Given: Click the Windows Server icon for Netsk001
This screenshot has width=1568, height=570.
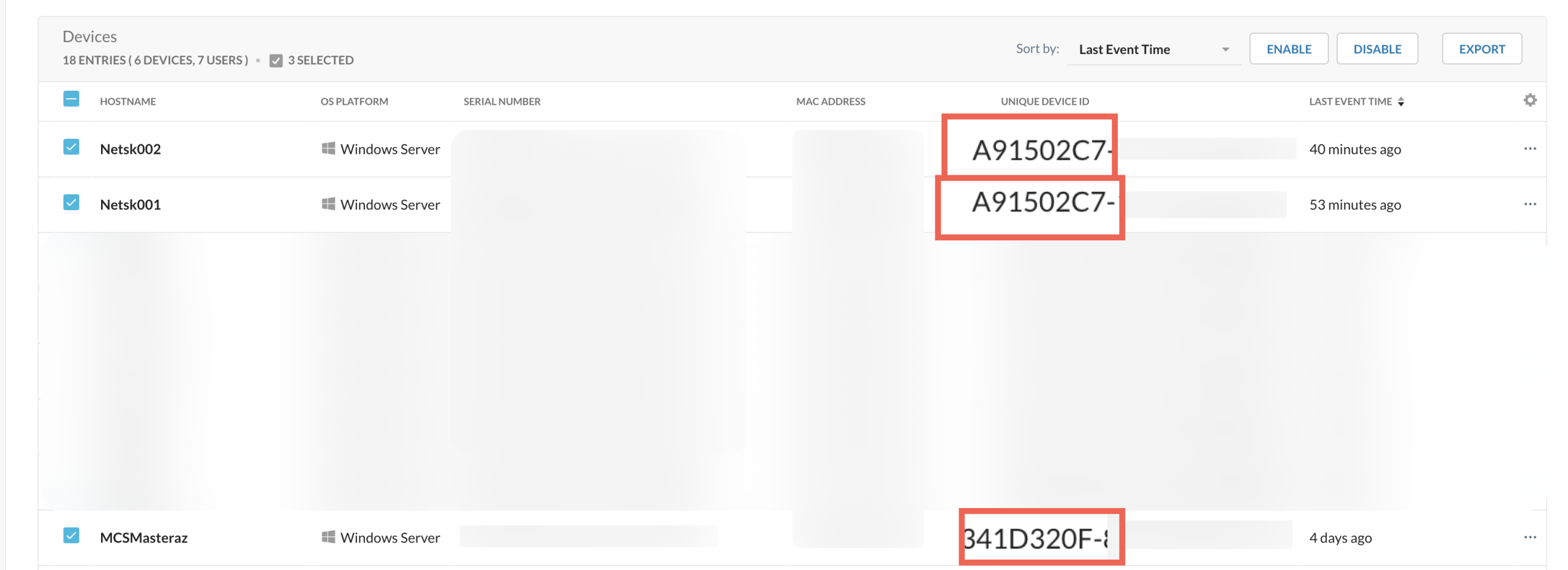Looking at the screenshot, I should [x=328, y=204].
